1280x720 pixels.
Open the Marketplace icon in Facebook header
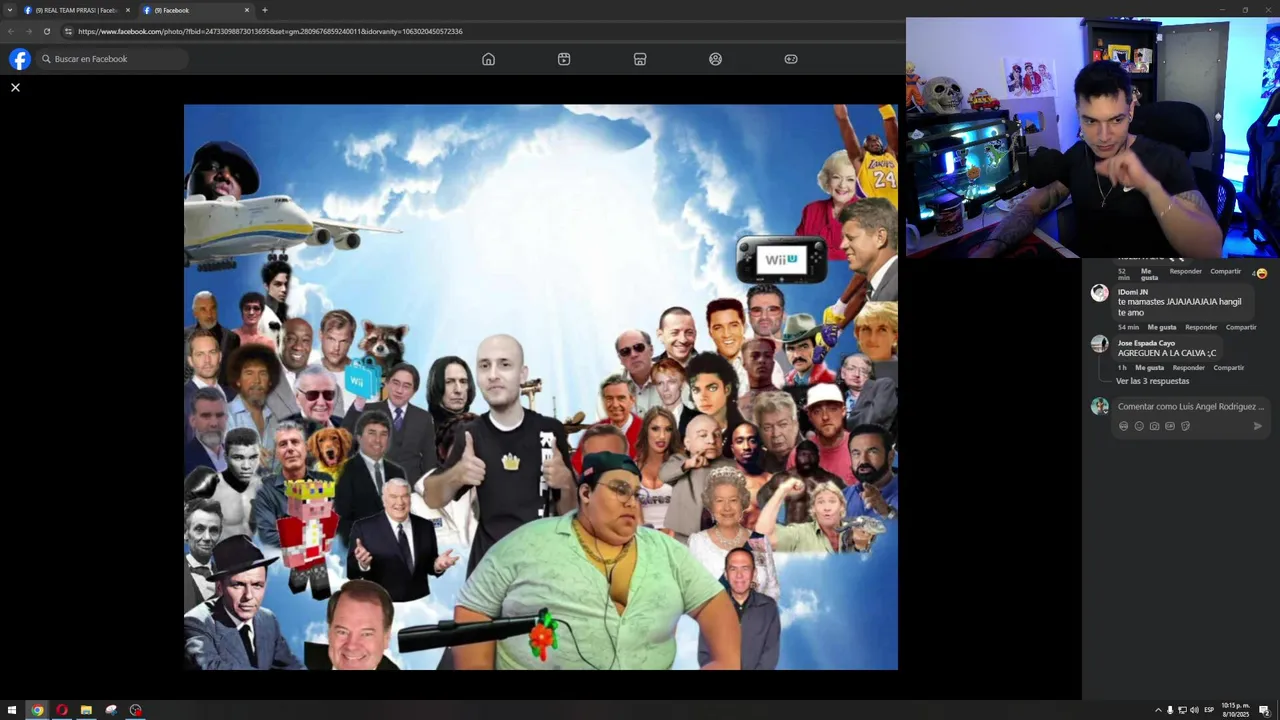(x=640, y=59)
